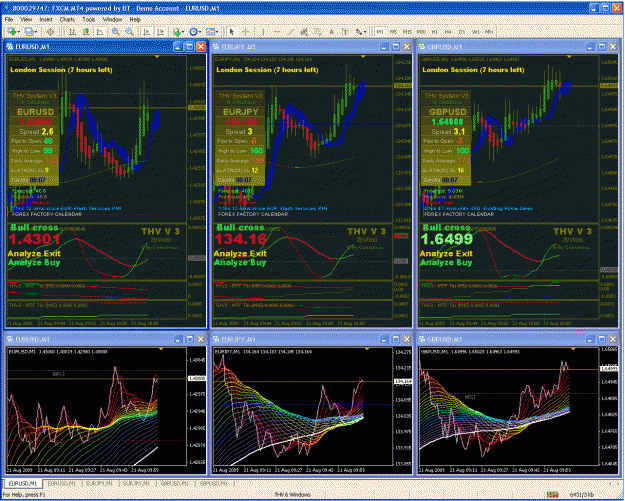Switch to Bar Chart display
The image size is (625, 501).
tap(73, 32)
